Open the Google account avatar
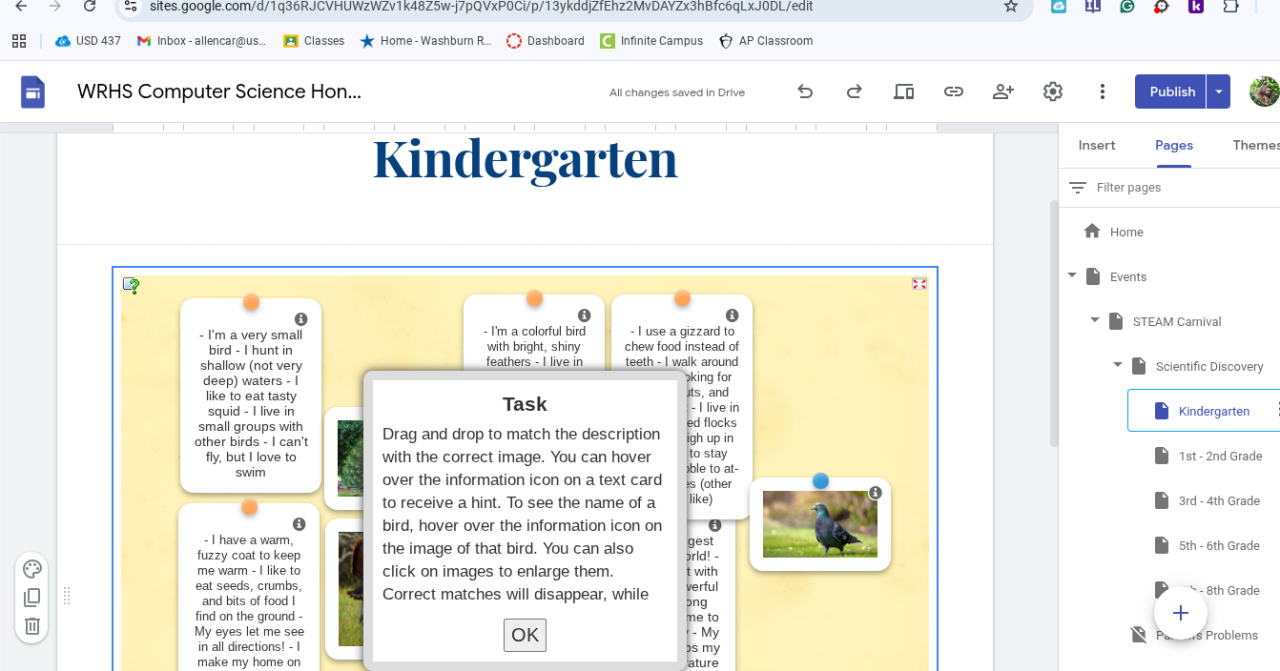 pyautogui.click(x=1264, y=92)
